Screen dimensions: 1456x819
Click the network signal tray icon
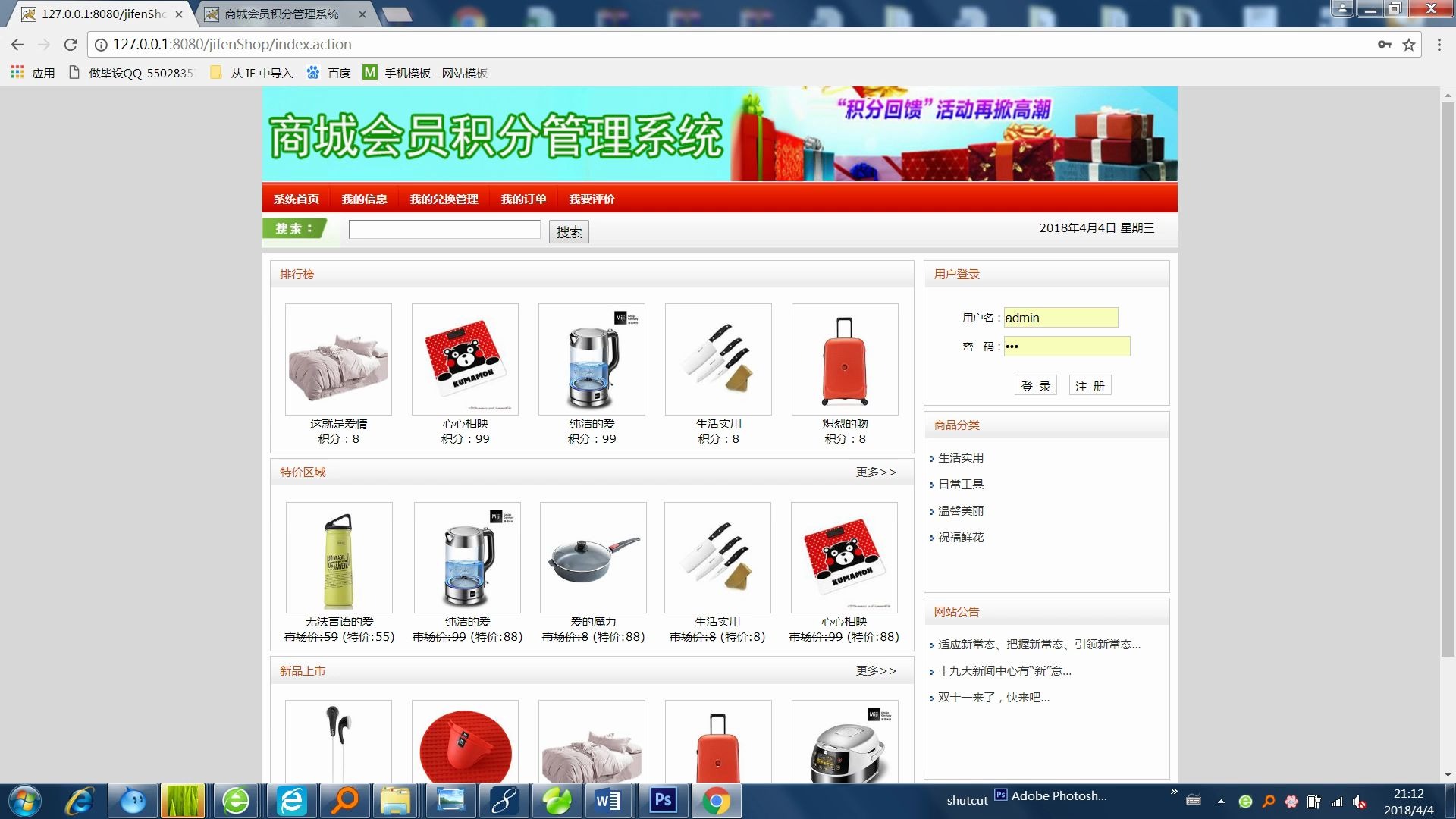pyautogui.click(x=1337, y=802)
